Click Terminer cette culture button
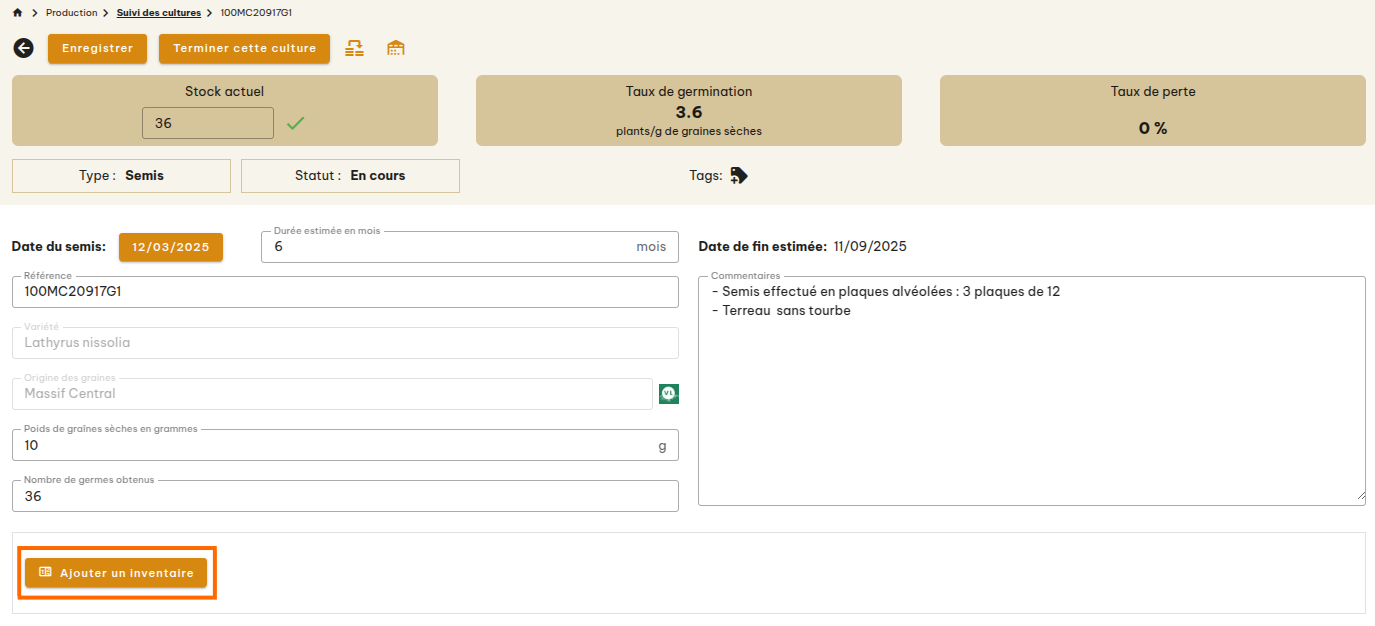The height and width of the screenshot is (626, 1375). point(244,48)
